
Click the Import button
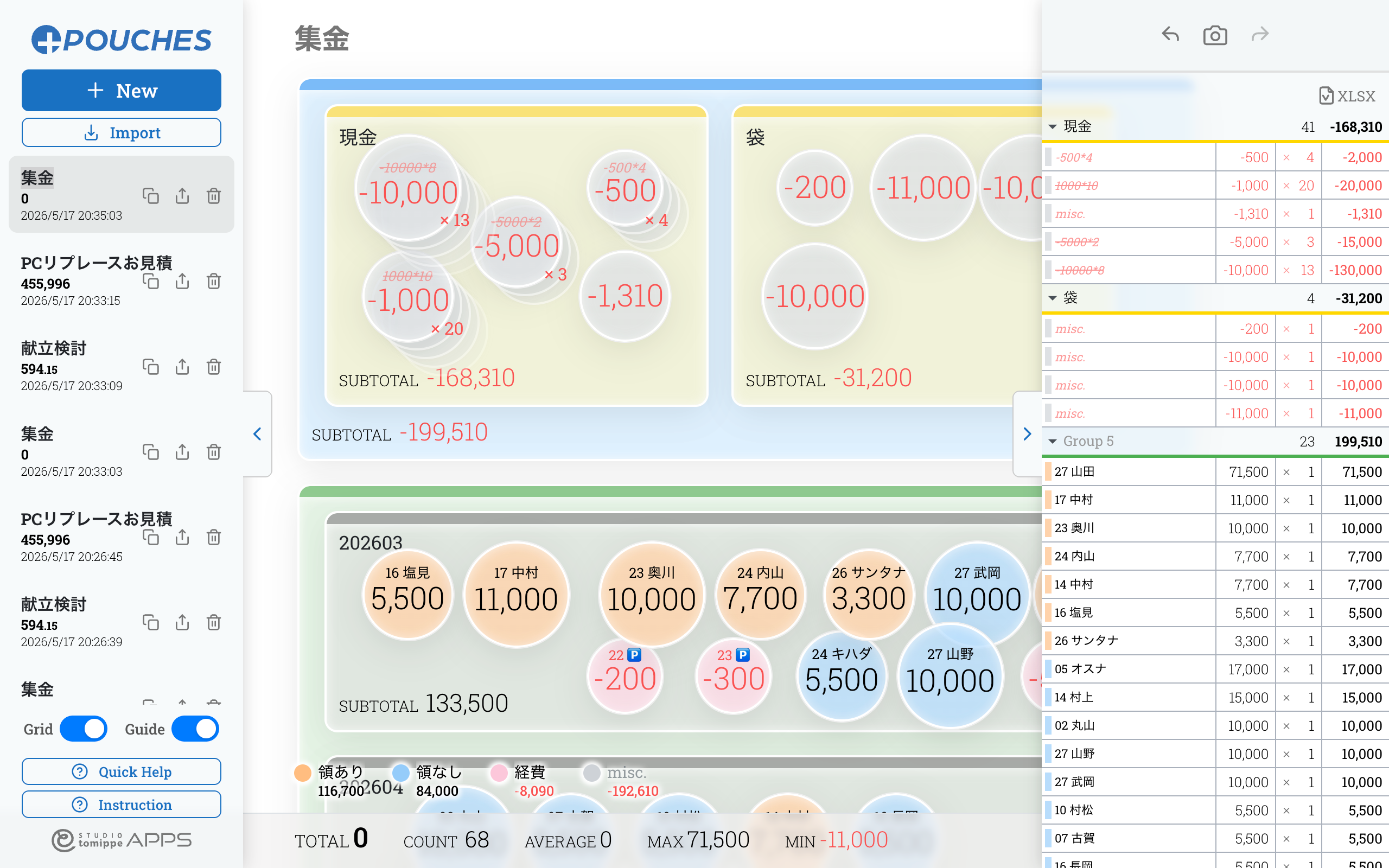[121, 132]
